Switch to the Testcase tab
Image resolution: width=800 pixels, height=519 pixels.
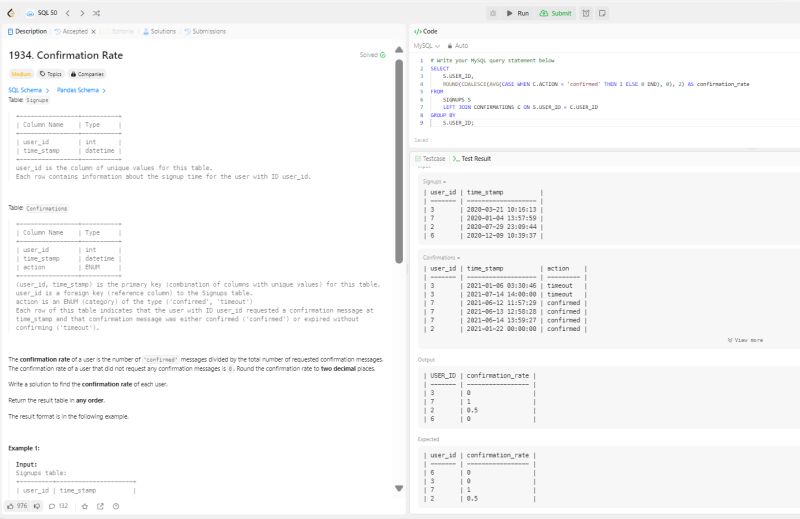[430, 159]
